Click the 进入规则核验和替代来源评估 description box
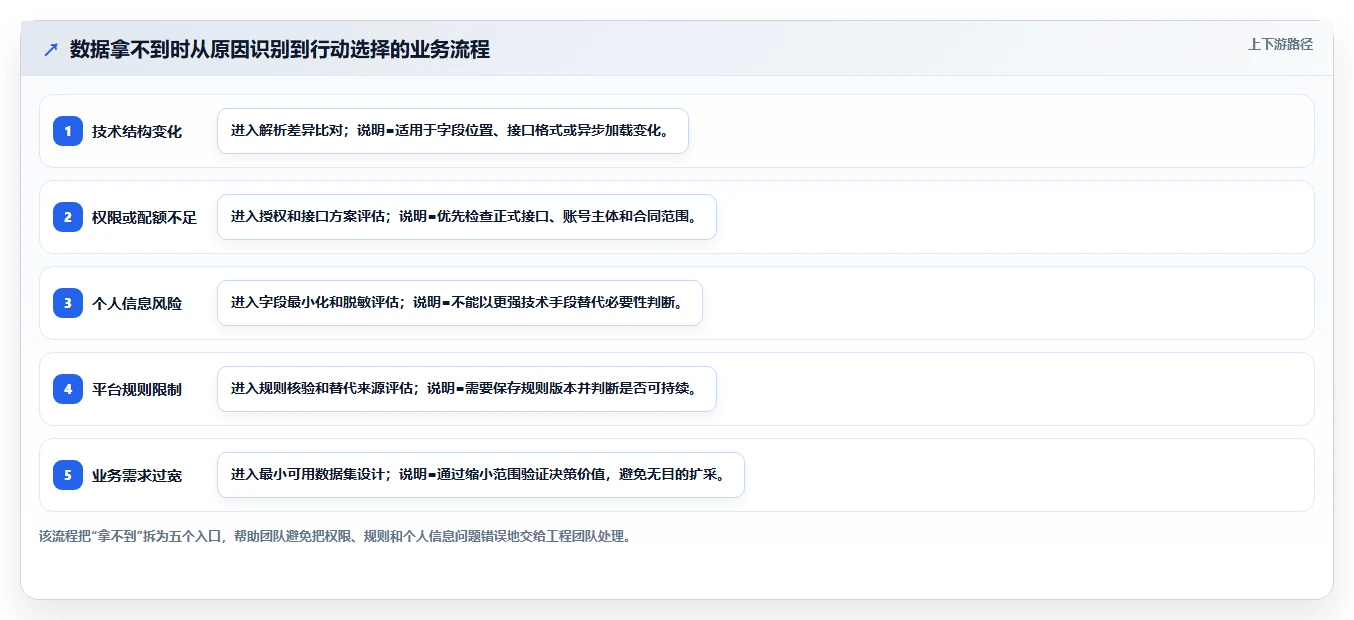The image size is (1354, 620). 467,389
